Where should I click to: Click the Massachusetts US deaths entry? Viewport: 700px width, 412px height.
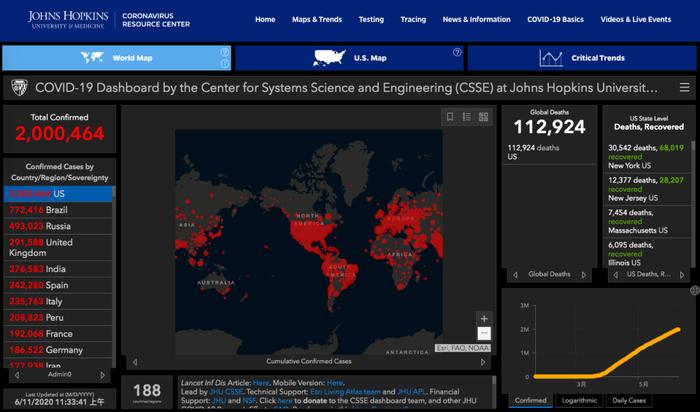coord(646,222)
